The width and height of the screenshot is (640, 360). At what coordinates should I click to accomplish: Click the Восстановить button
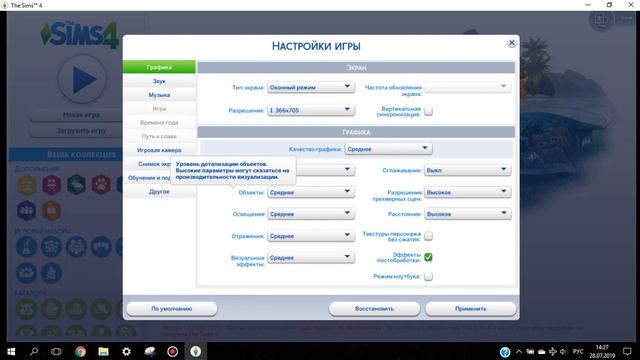click(x=374, y=309)
